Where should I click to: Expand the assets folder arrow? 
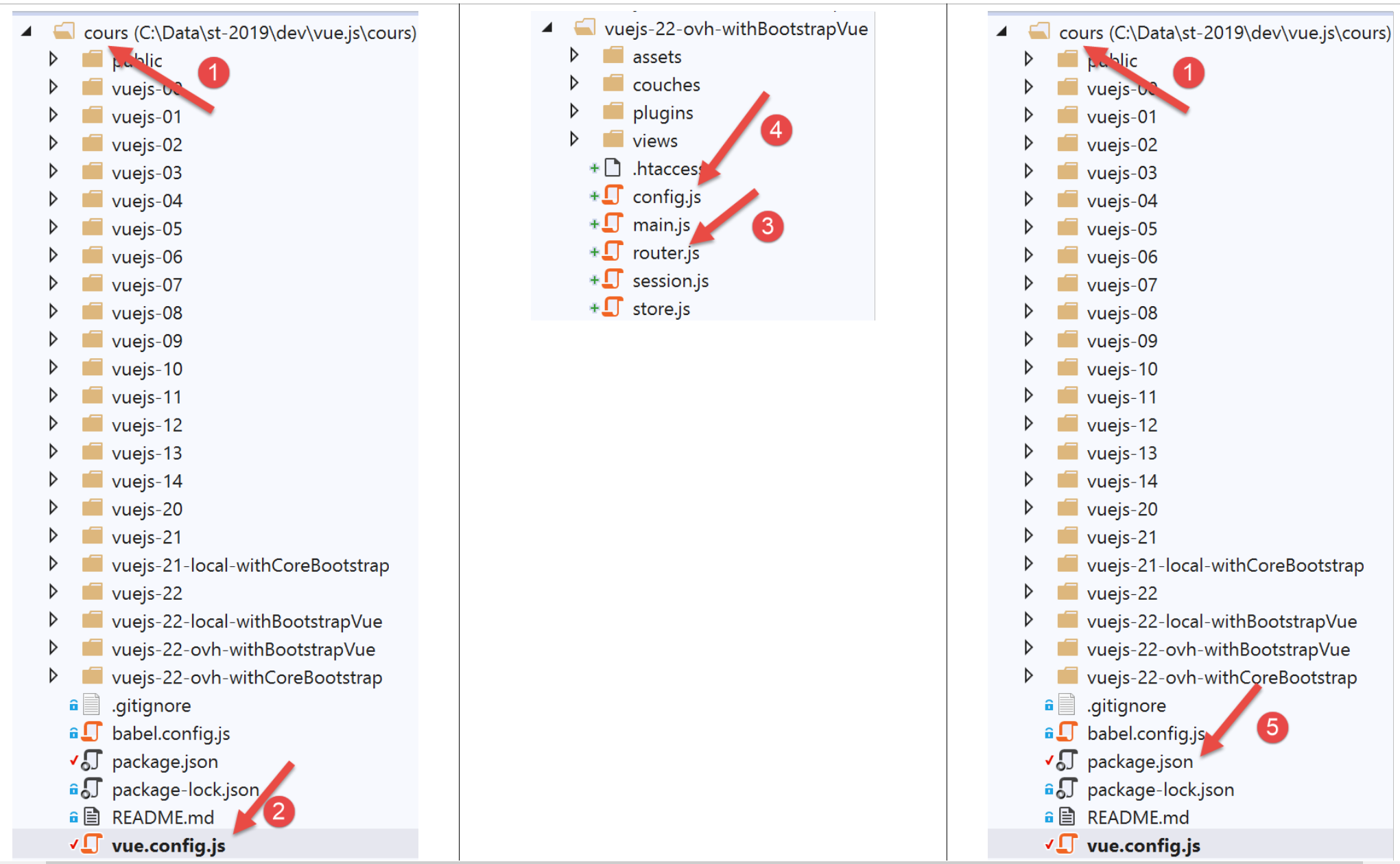574,55
